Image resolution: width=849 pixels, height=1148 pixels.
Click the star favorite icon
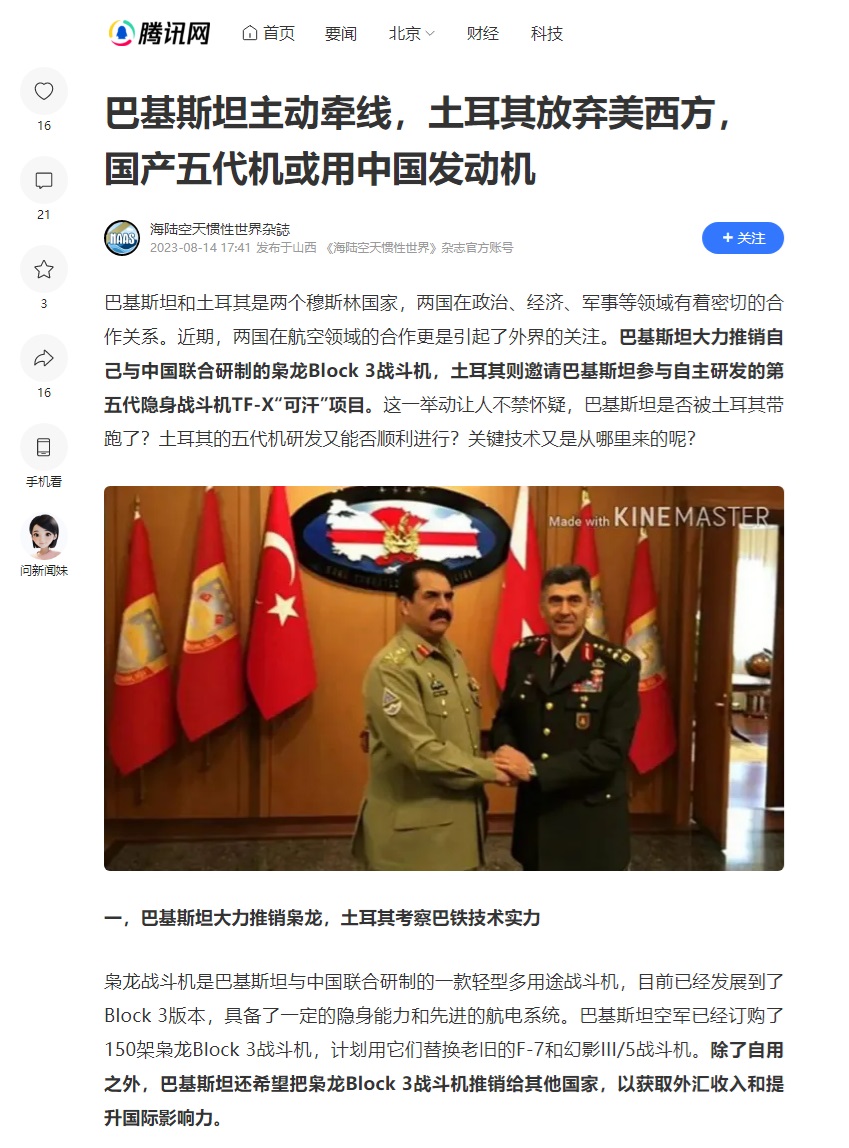coord(44,269)
